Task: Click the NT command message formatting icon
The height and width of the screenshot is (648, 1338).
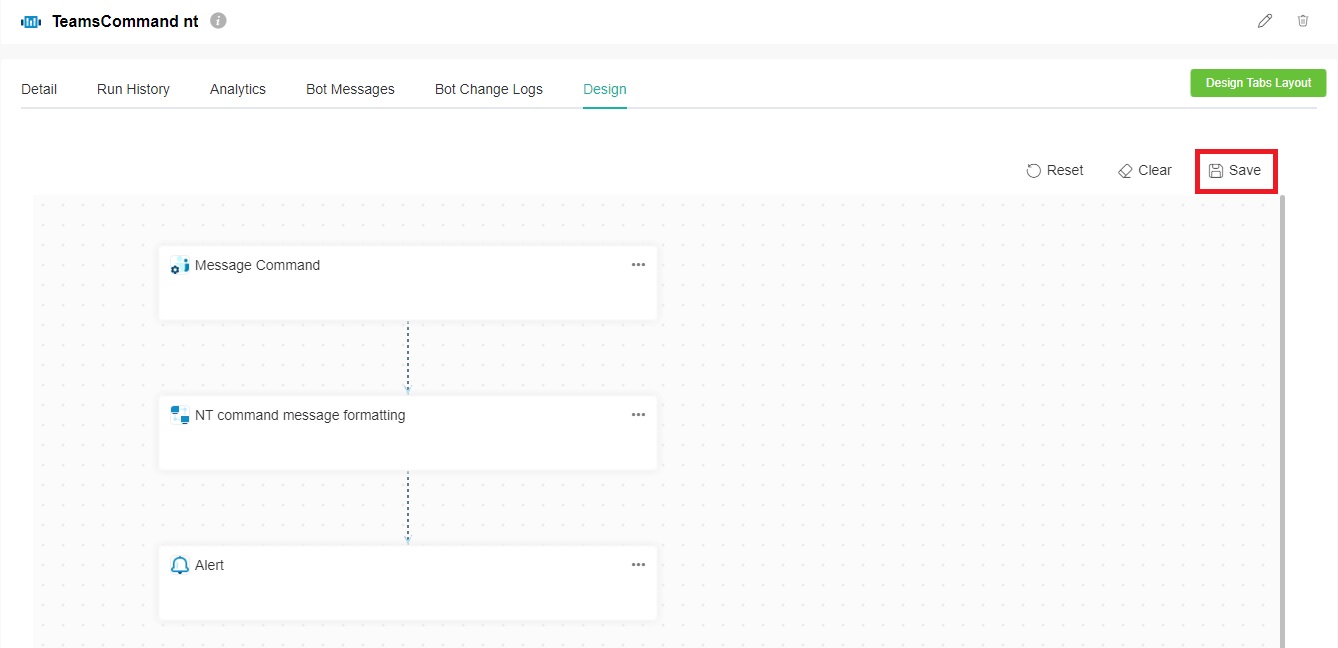Action: (x=180, y=415)
